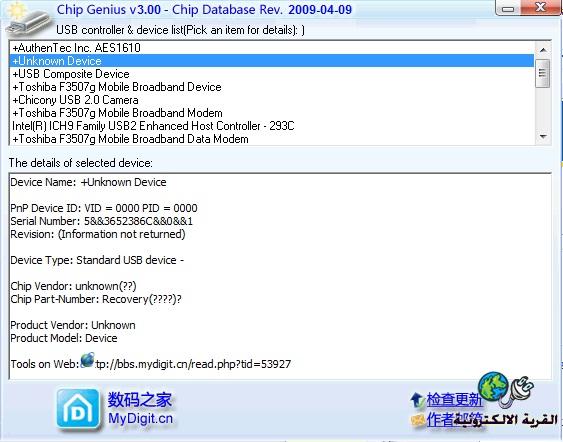
Task: Click the Product Vendor Unknown line
Action: 73,325
